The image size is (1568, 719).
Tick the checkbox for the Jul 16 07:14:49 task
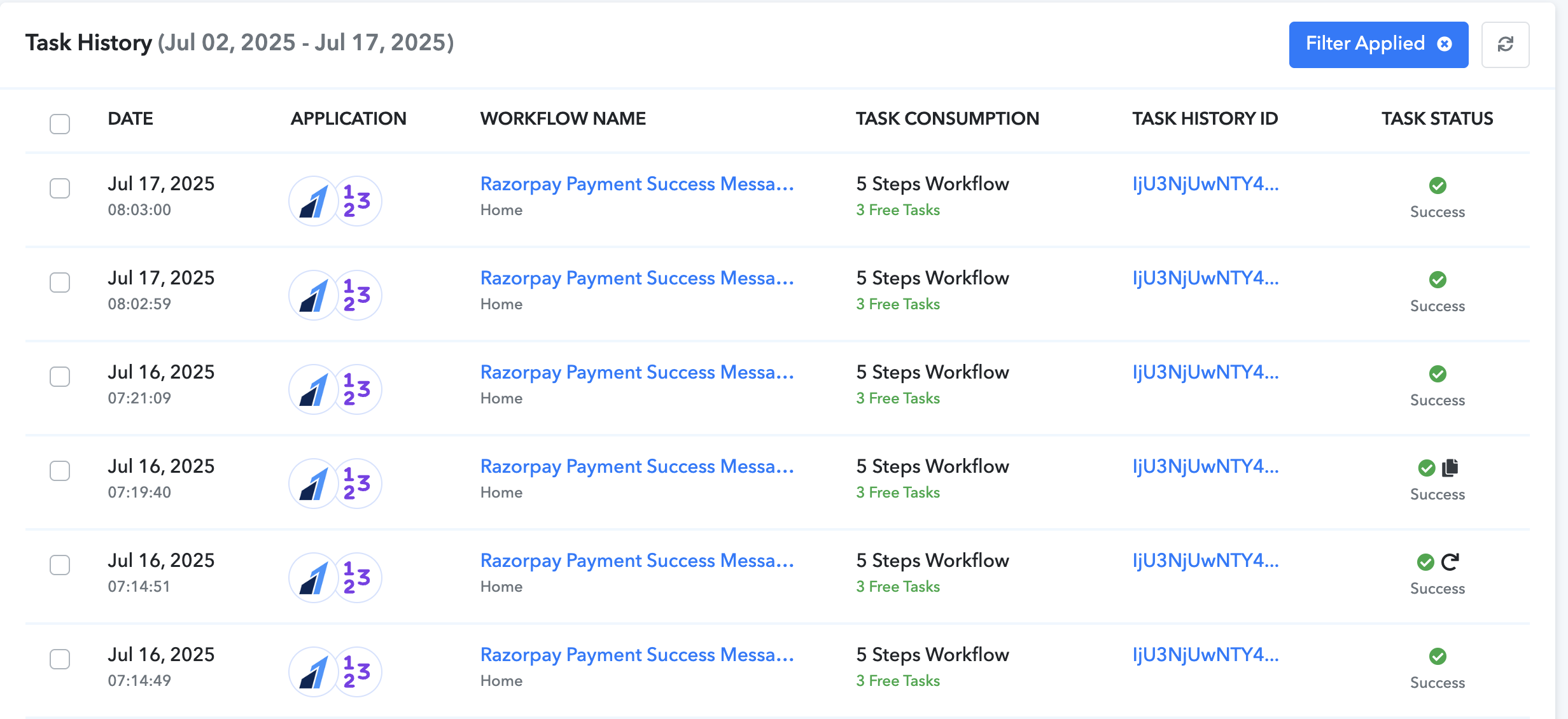pyautogui.click(x=60, y=659)
